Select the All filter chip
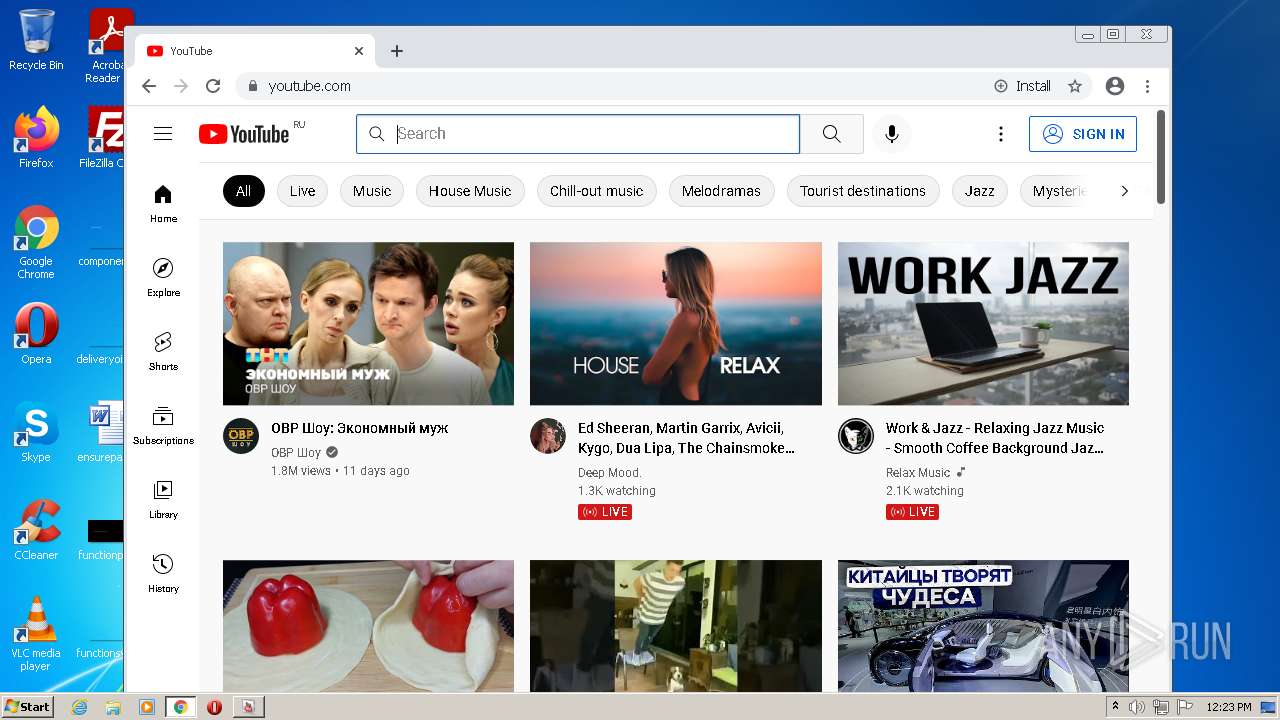 pyautogui.click(x=244, y=191)
